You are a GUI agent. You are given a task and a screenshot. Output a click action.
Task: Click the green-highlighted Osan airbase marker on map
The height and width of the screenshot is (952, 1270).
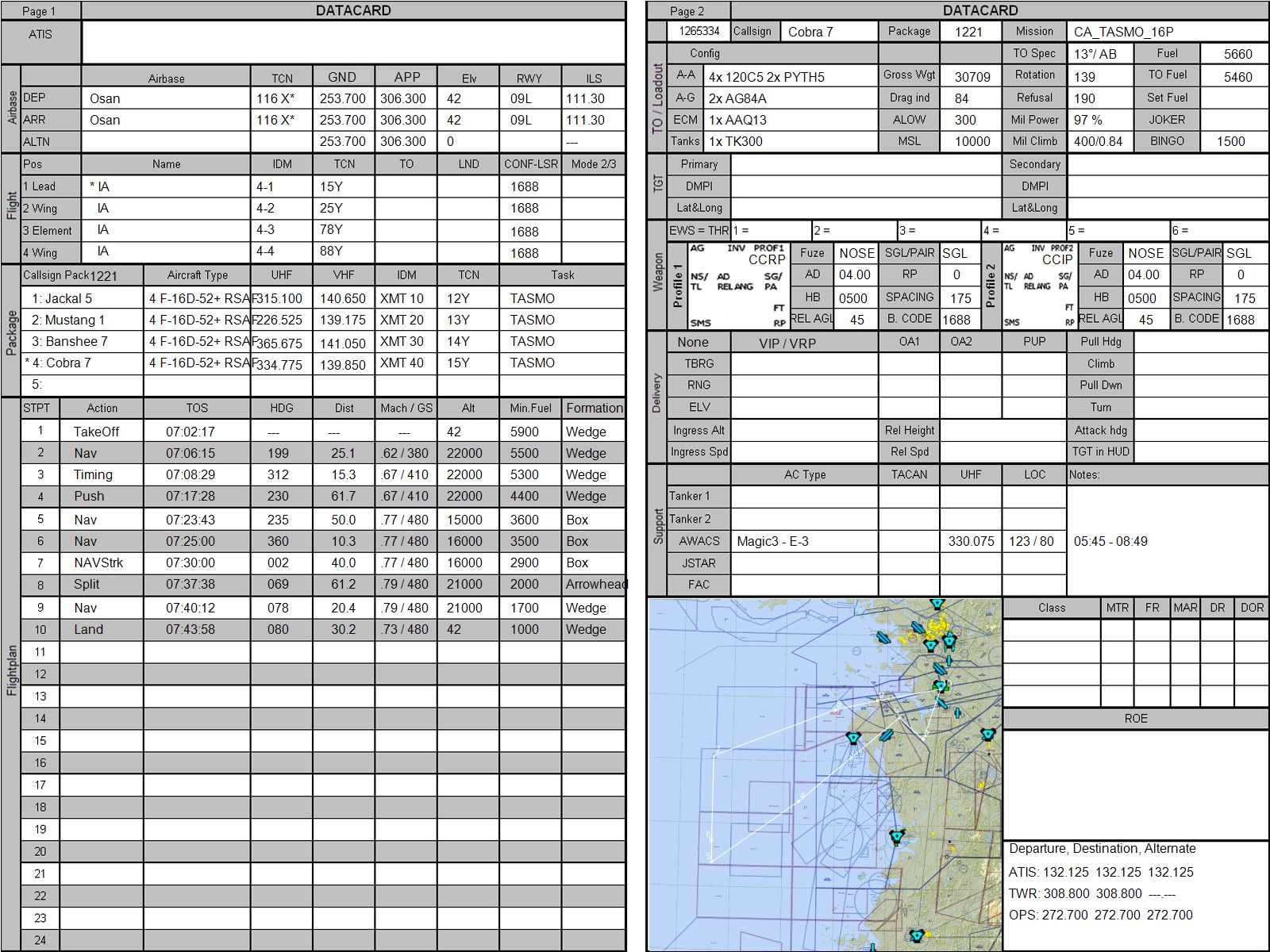(941, 686)
